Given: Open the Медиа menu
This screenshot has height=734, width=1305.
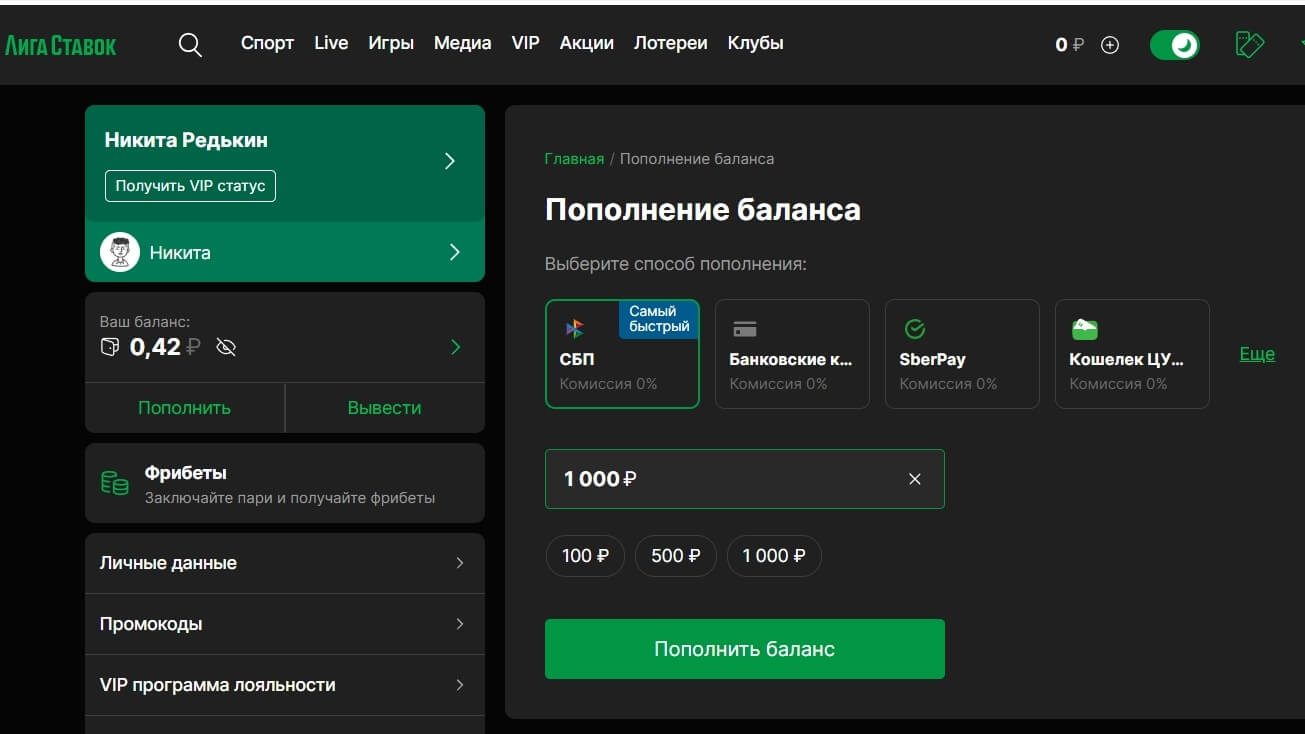Looking at the screenshot, I should point(463,43).
